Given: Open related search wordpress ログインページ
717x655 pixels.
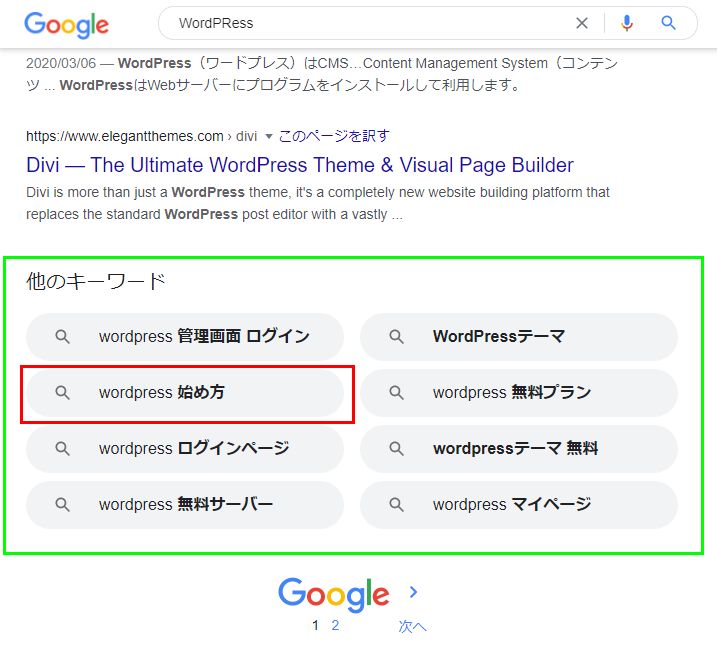Looking at the screenshot, I should (185, 449).
